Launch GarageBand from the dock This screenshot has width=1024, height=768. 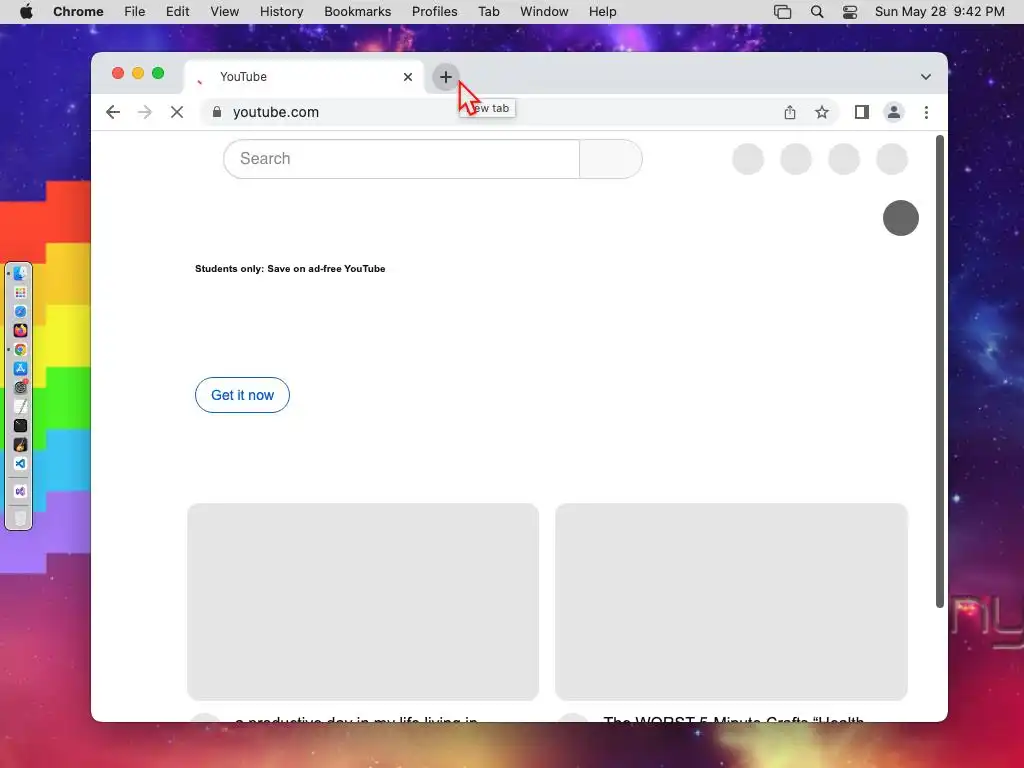[x=20, y=445]
